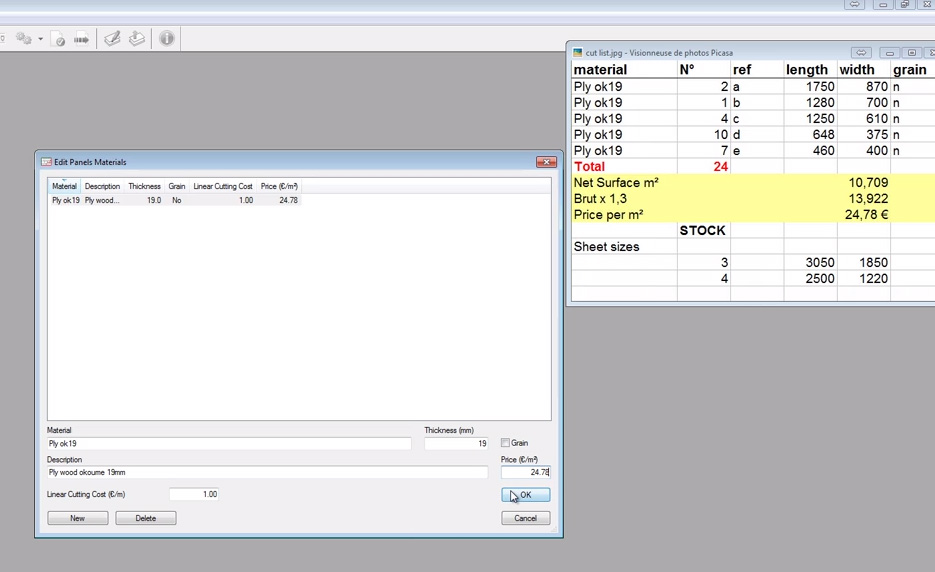
Task: Click the edit panels pencil toolbar icon
Action: pos(112,39)
